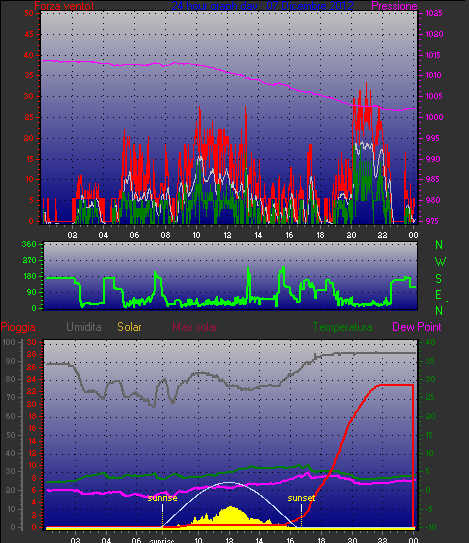Select the 985 value on pressure axis
The height and width of the screenshot is (543, 469).
[433, 179]
